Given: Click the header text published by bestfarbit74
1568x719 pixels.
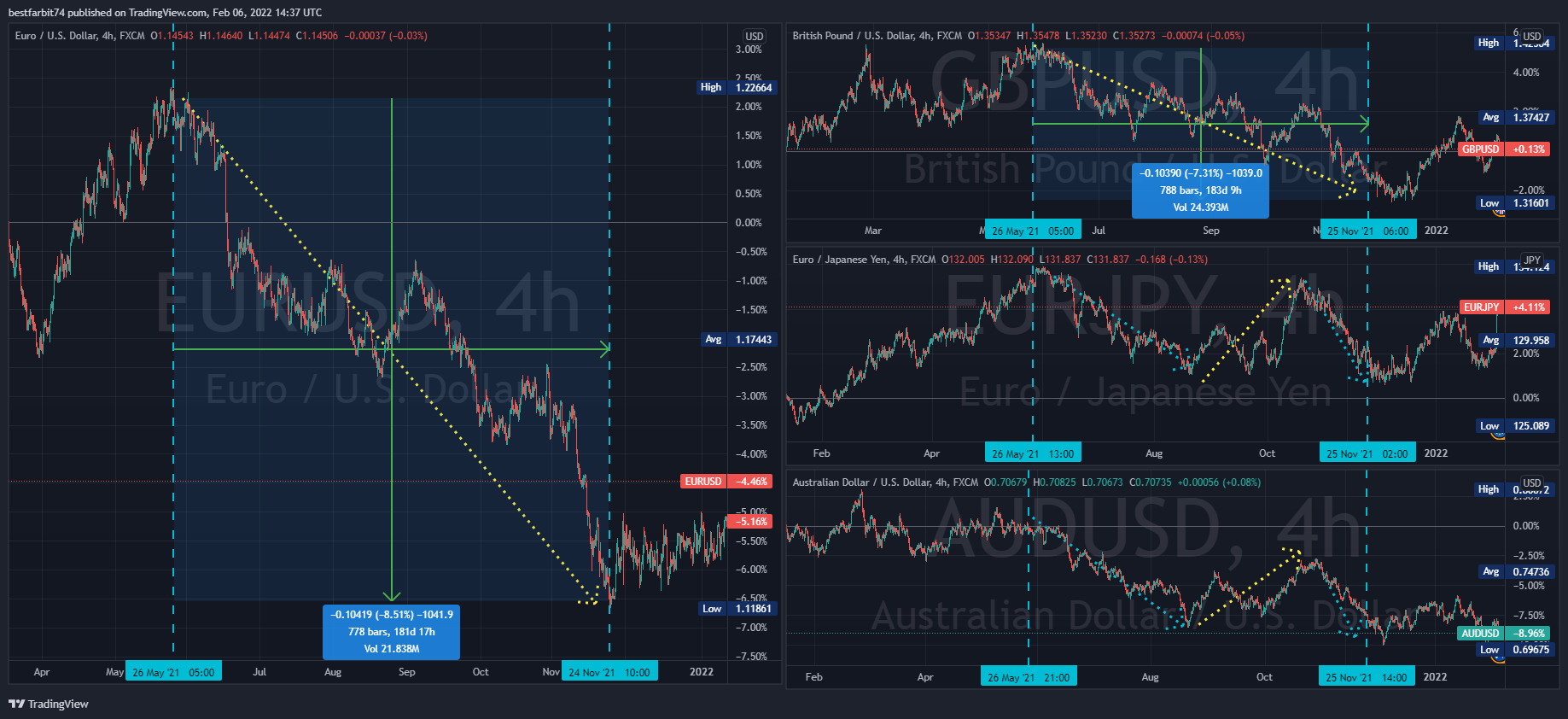Looking at the screenshot, I should [166, 13].
